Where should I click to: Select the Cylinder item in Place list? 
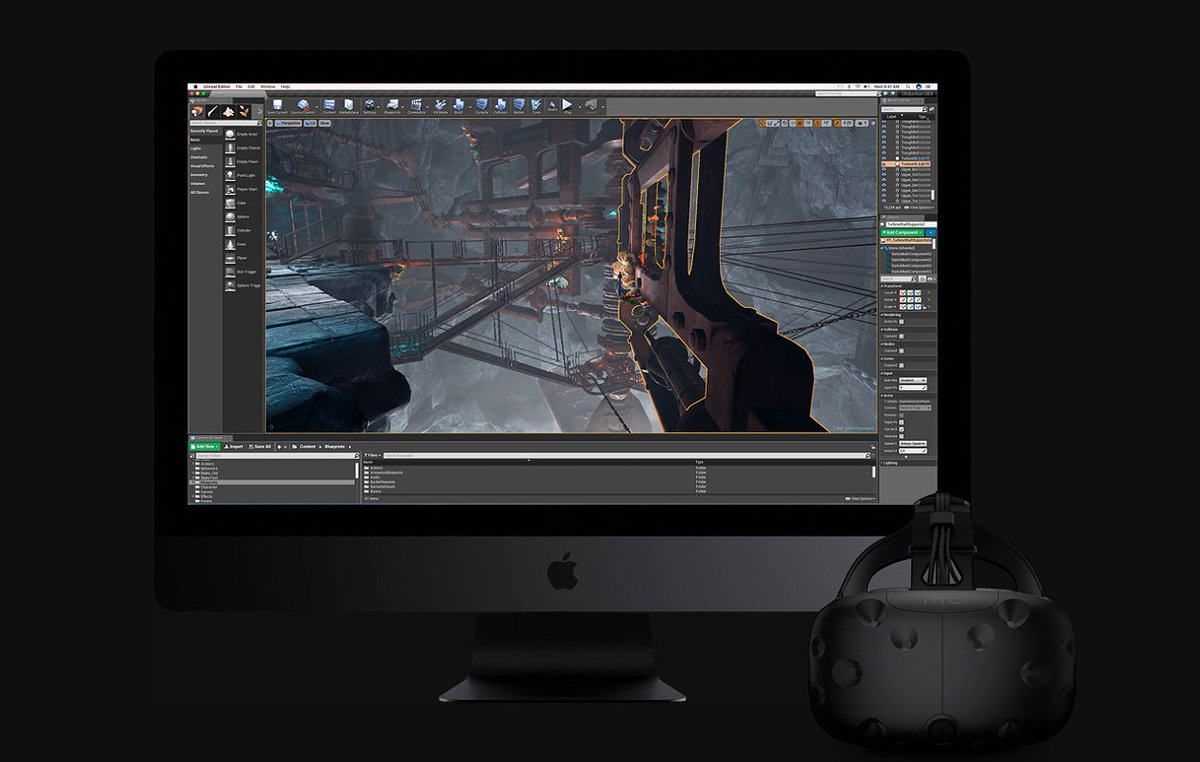(x=241, y=230)
